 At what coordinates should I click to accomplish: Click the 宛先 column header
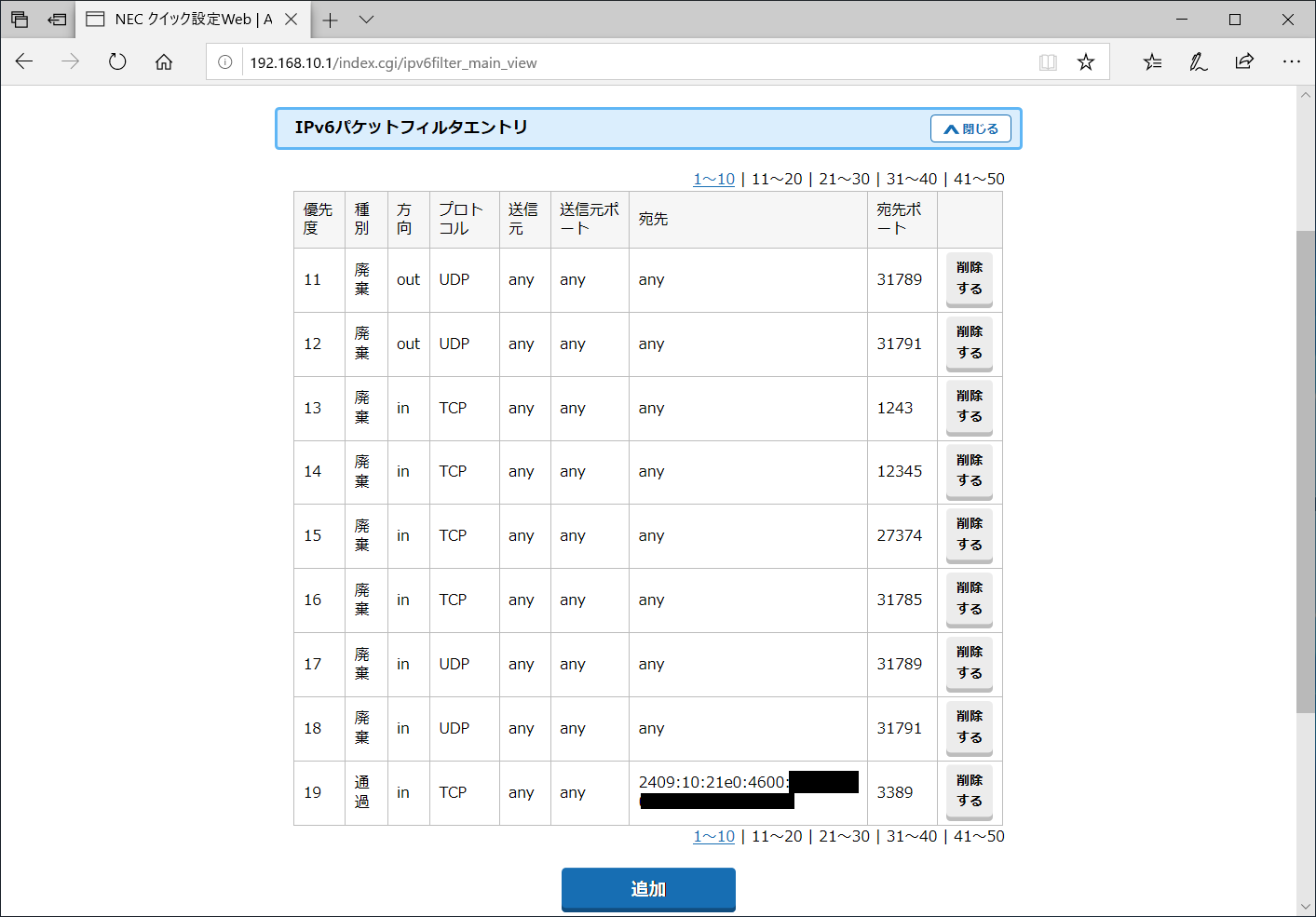pos(749,220)
